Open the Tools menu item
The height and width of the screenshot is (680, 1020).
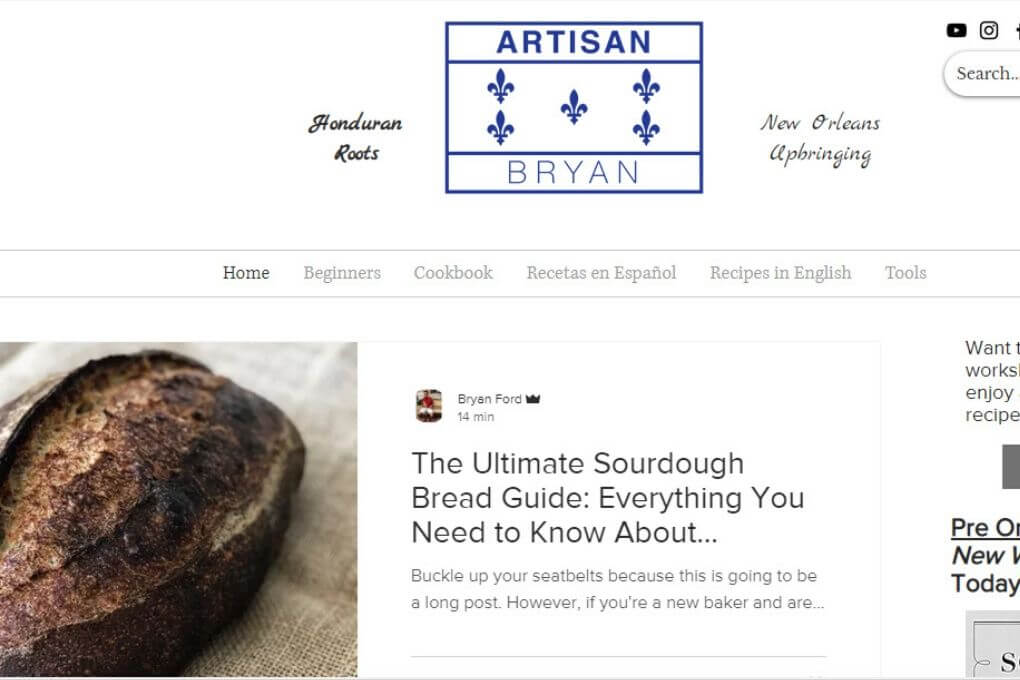[906, 273]
